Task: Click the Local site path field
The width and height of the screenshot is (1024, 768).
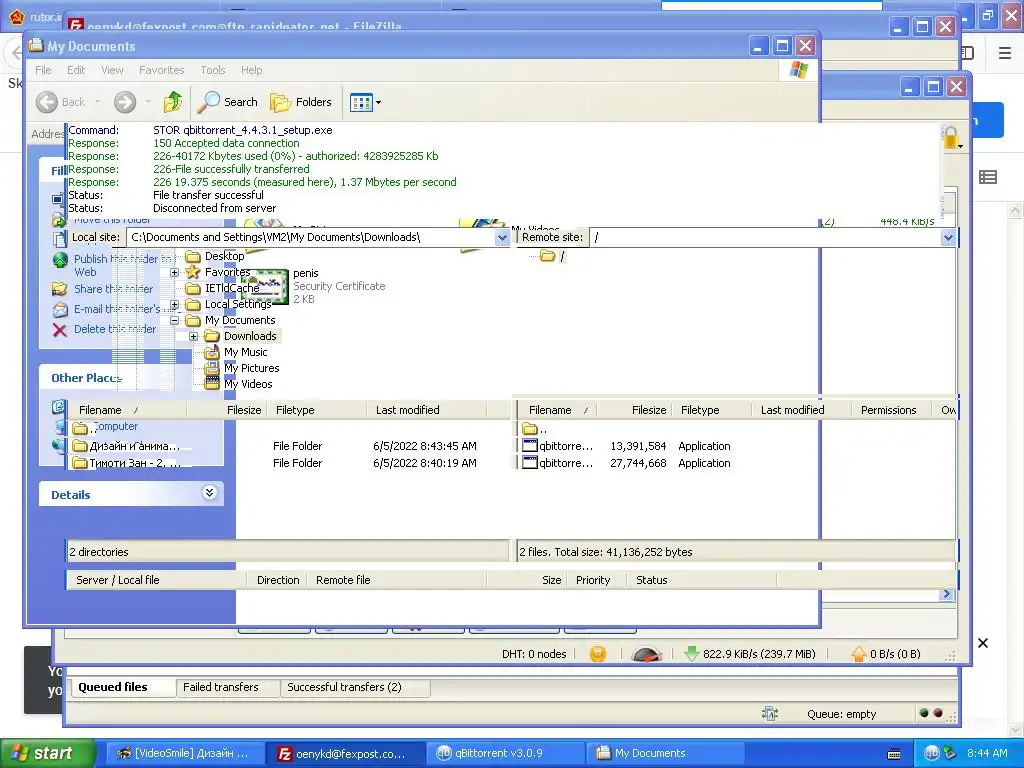Action: click(x=311, y=237)
